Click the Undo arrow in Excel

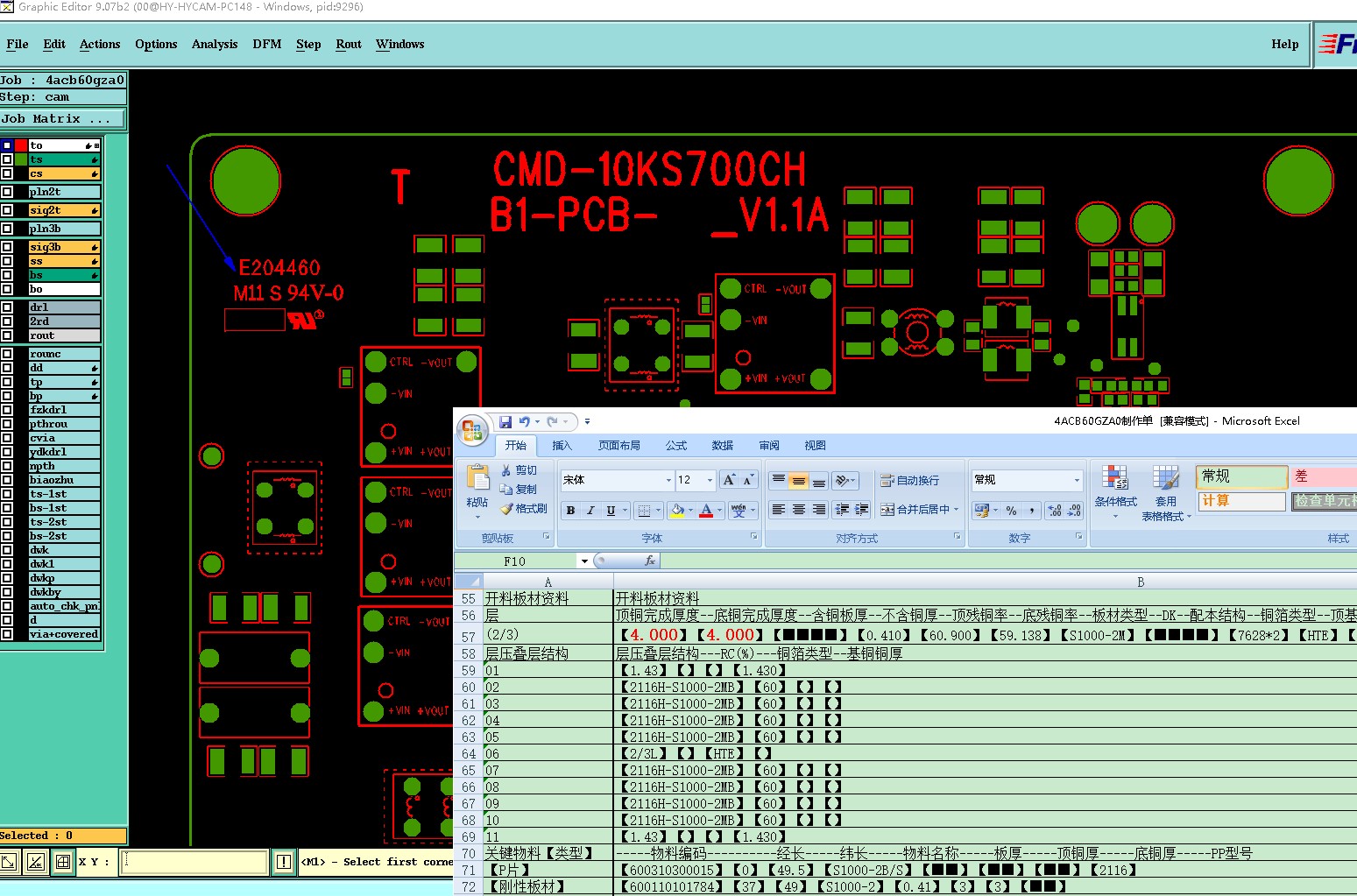(524, 422)
